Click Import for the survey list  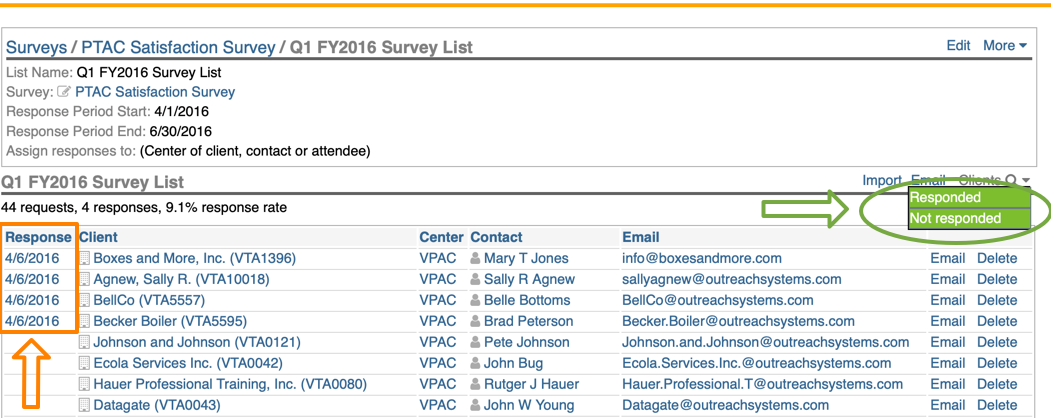coord(881,181)
